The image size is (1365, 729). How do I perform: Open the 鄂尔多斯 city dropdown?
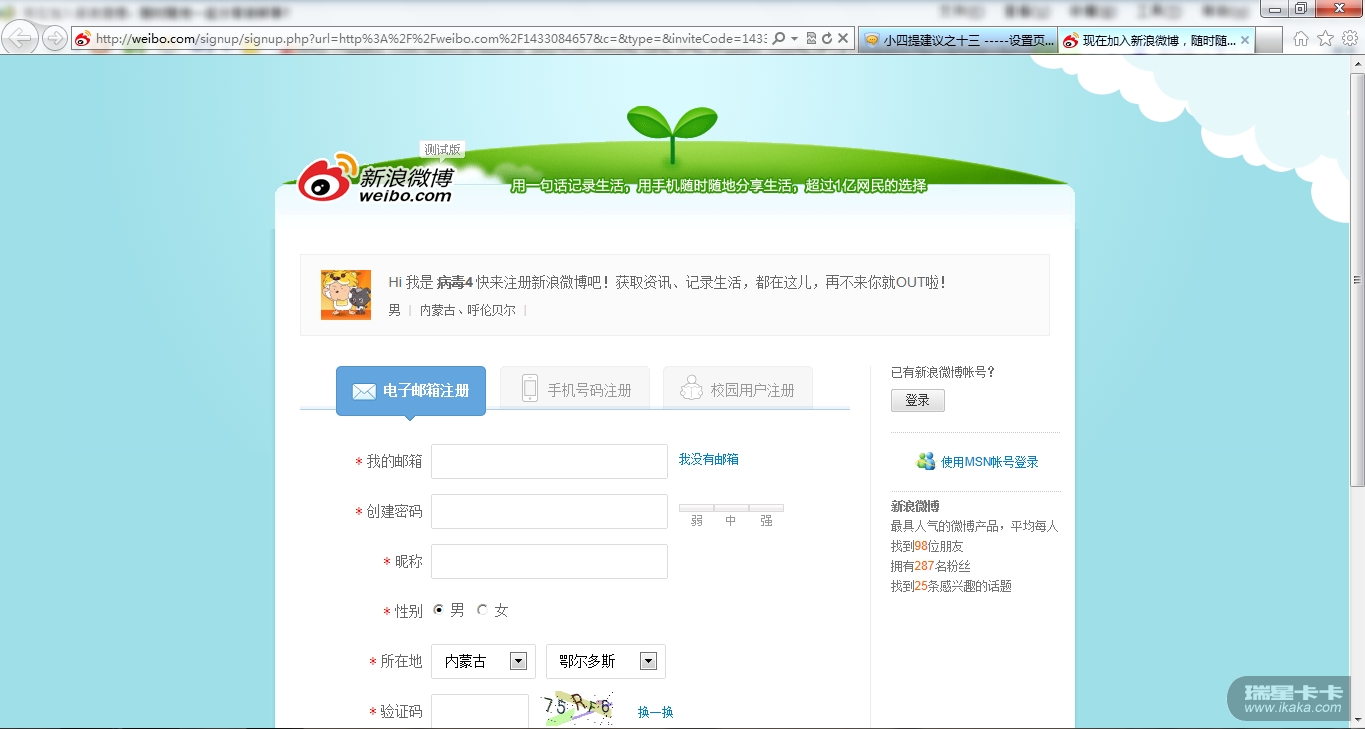tap(606, 661)
